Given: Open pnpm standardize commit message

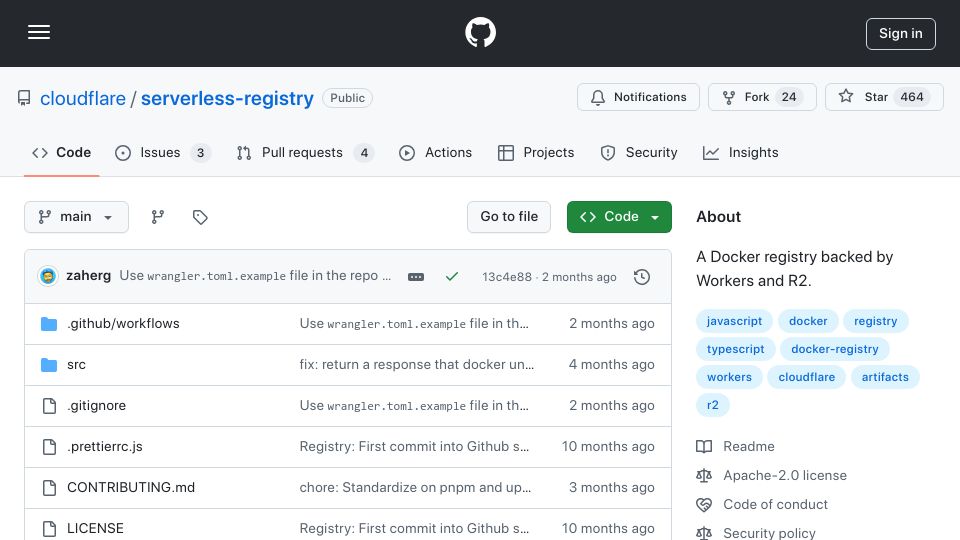Looking at the screenshot, I should point(415,487).
